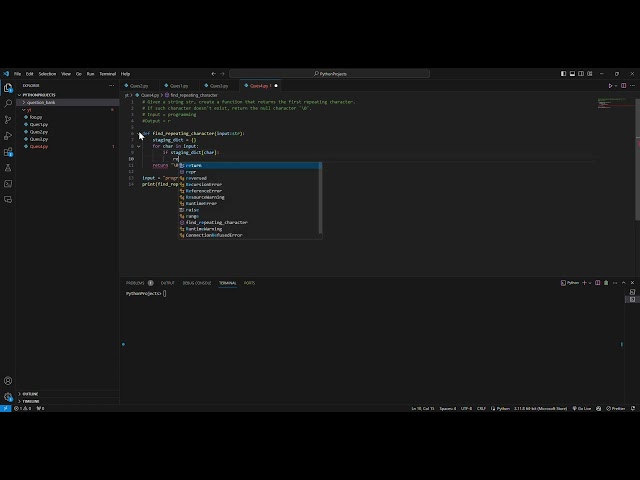Switch to the PROBLEMS panel tab
The image size is (640, 480).
pyautogui.click(x=140, y=283)
